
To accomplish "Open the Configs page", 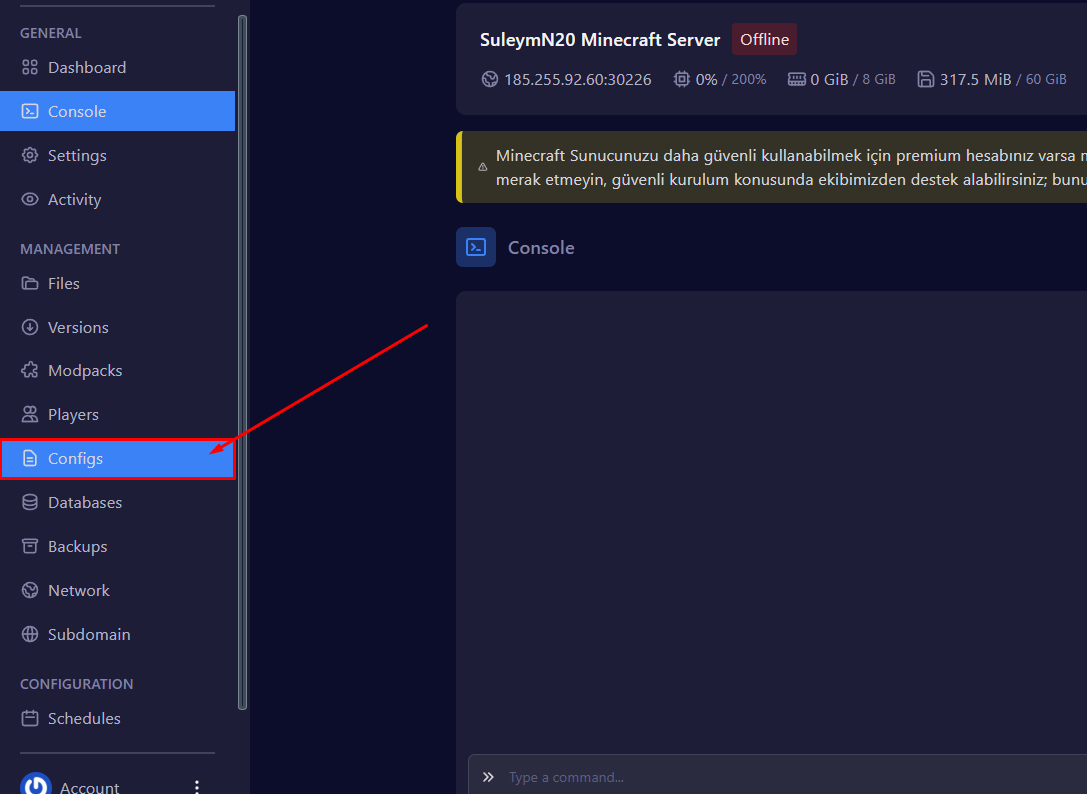I will click(117, 458).
